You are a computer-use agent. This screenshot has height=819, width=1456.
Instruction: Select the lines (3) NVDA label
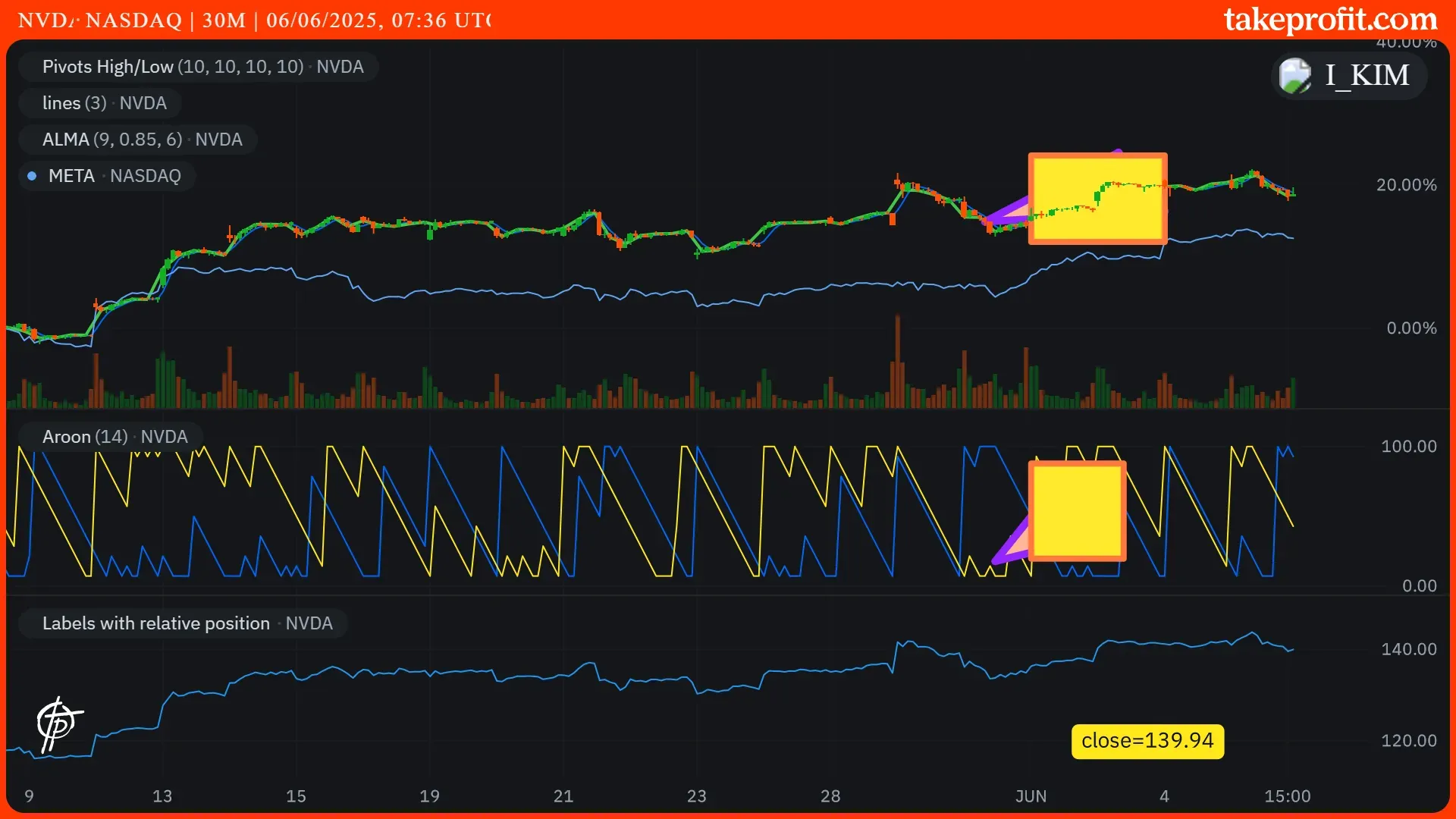[x=104, y=103]
